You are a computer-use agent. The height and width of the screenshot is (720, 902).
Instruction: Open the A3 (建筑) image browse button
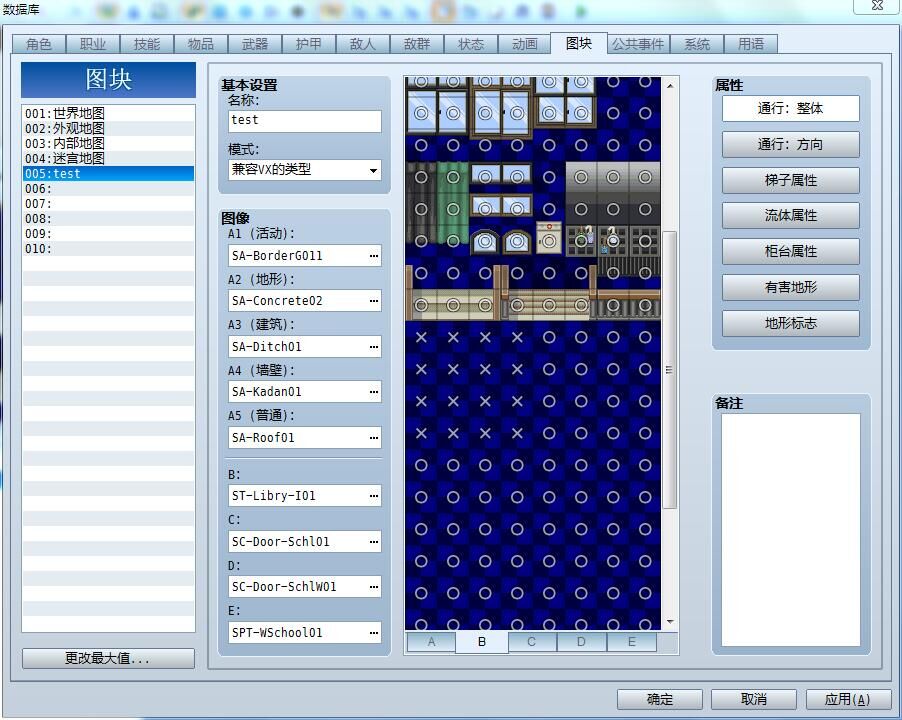tap(374, 347)
